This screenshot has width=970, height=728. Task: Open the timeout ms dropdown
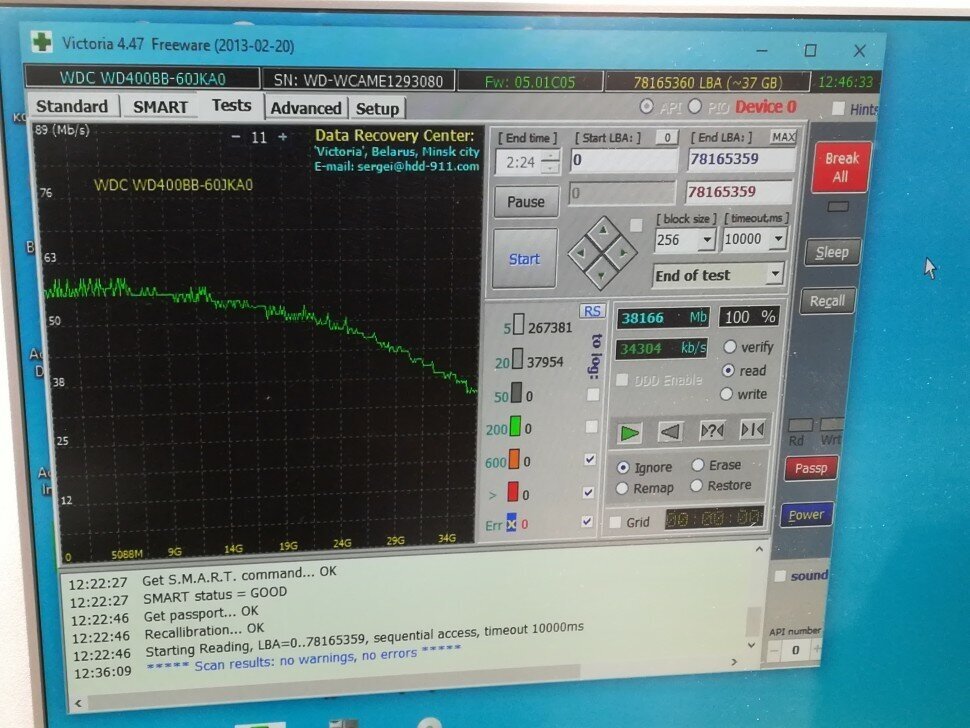[778, 238]
